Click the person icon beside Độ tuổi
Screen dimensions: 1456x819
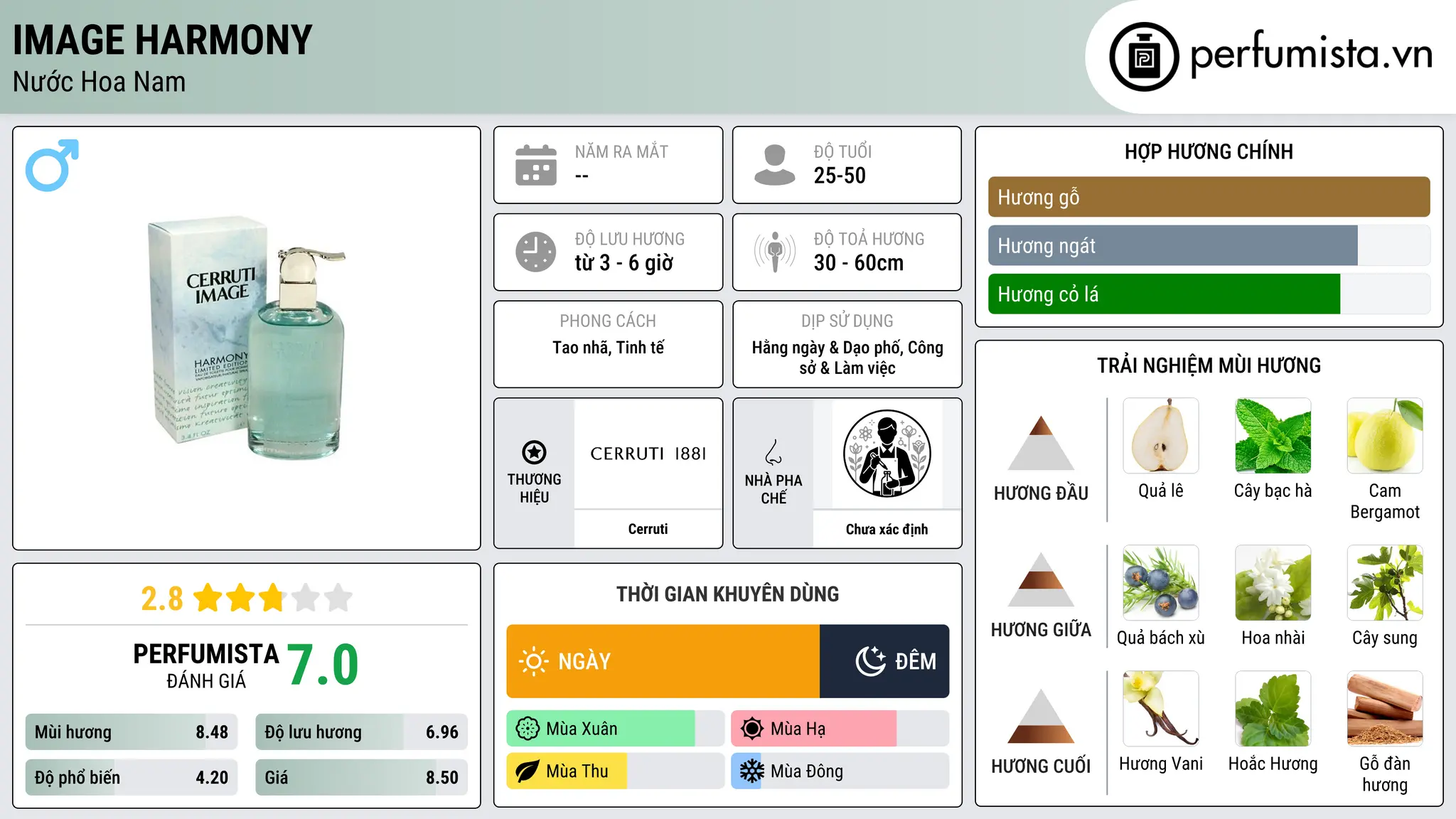[774, 165]
